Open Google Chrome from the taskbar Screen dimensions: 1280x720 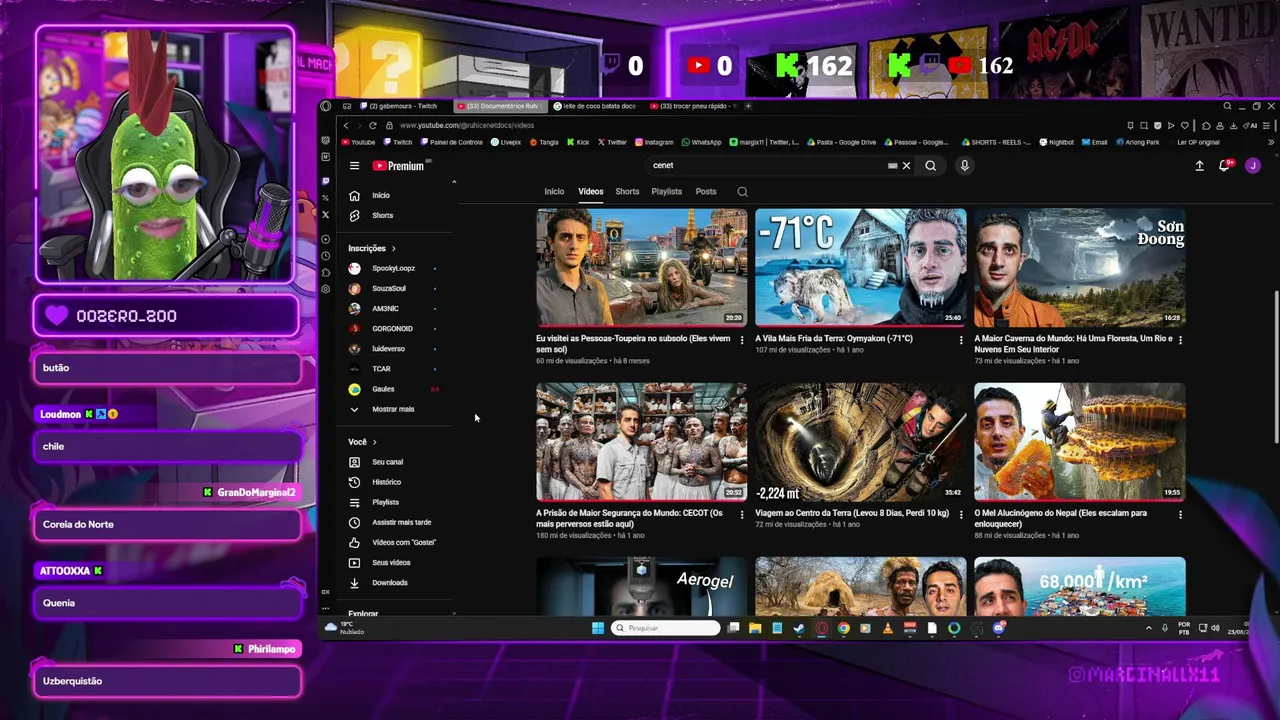[x=843, y=628]
